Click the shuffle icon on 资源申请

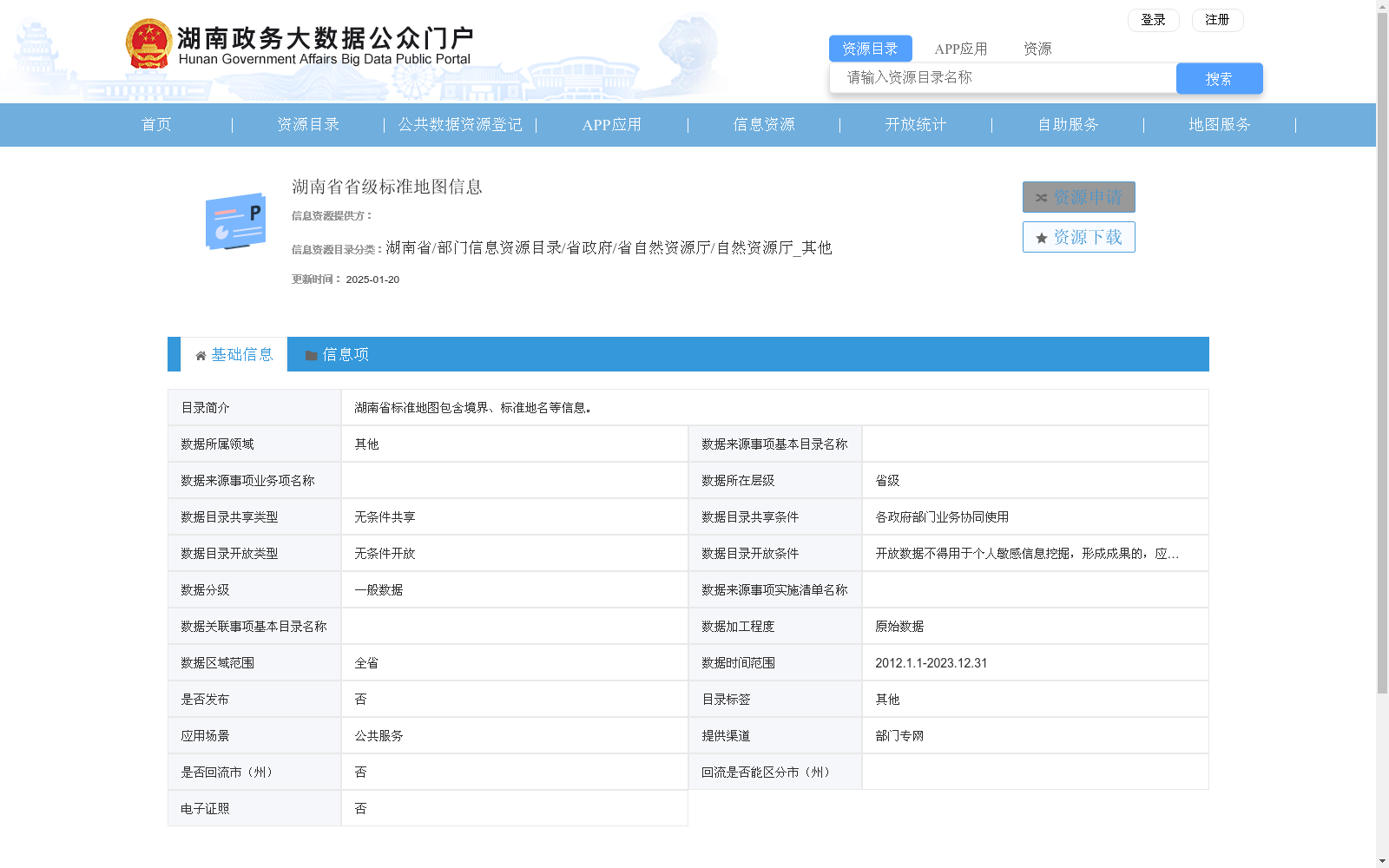coord(1041,198)
